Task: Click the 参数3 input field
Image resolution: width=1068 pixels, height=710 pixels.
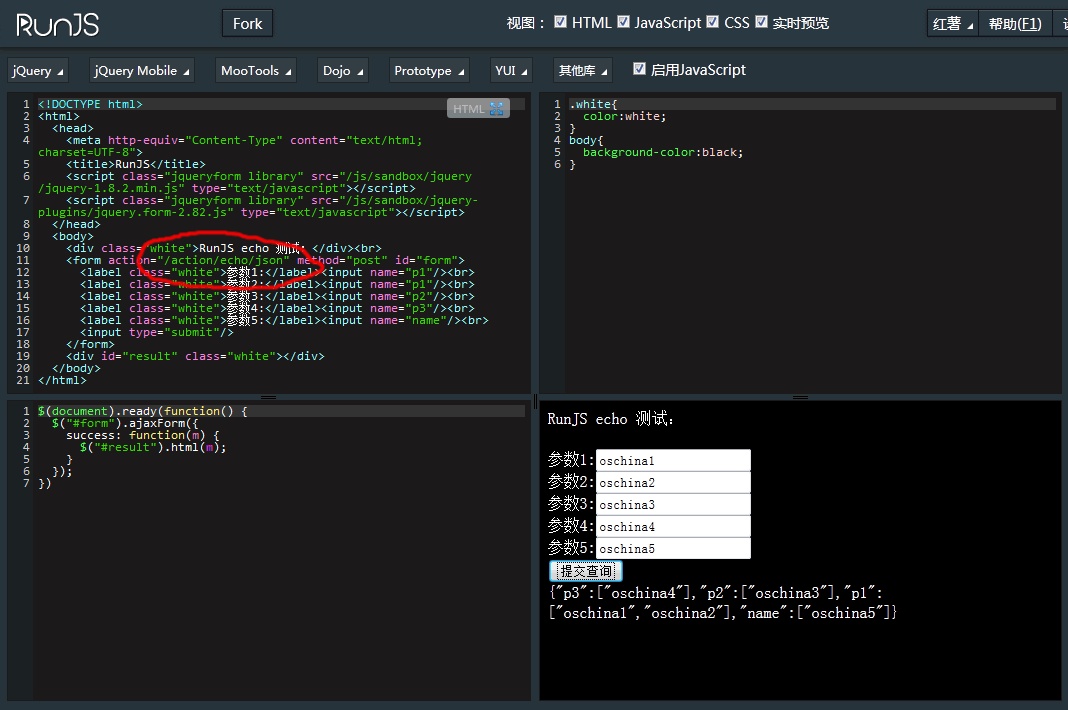Action: (x=673, y=504)
